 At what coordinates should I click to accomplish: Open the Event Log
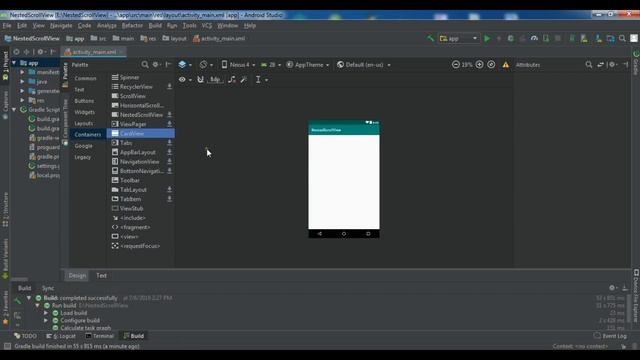610,336
